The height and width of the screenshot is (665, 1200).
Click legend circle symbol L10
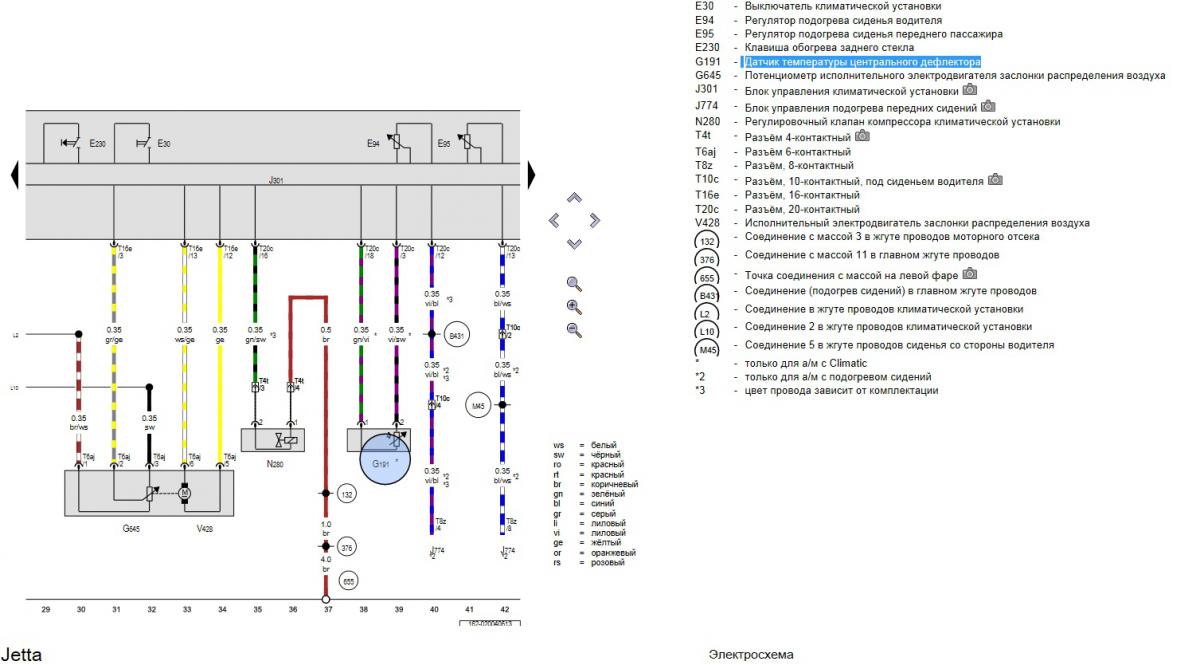pyautogui.click(x=707, y=330)
